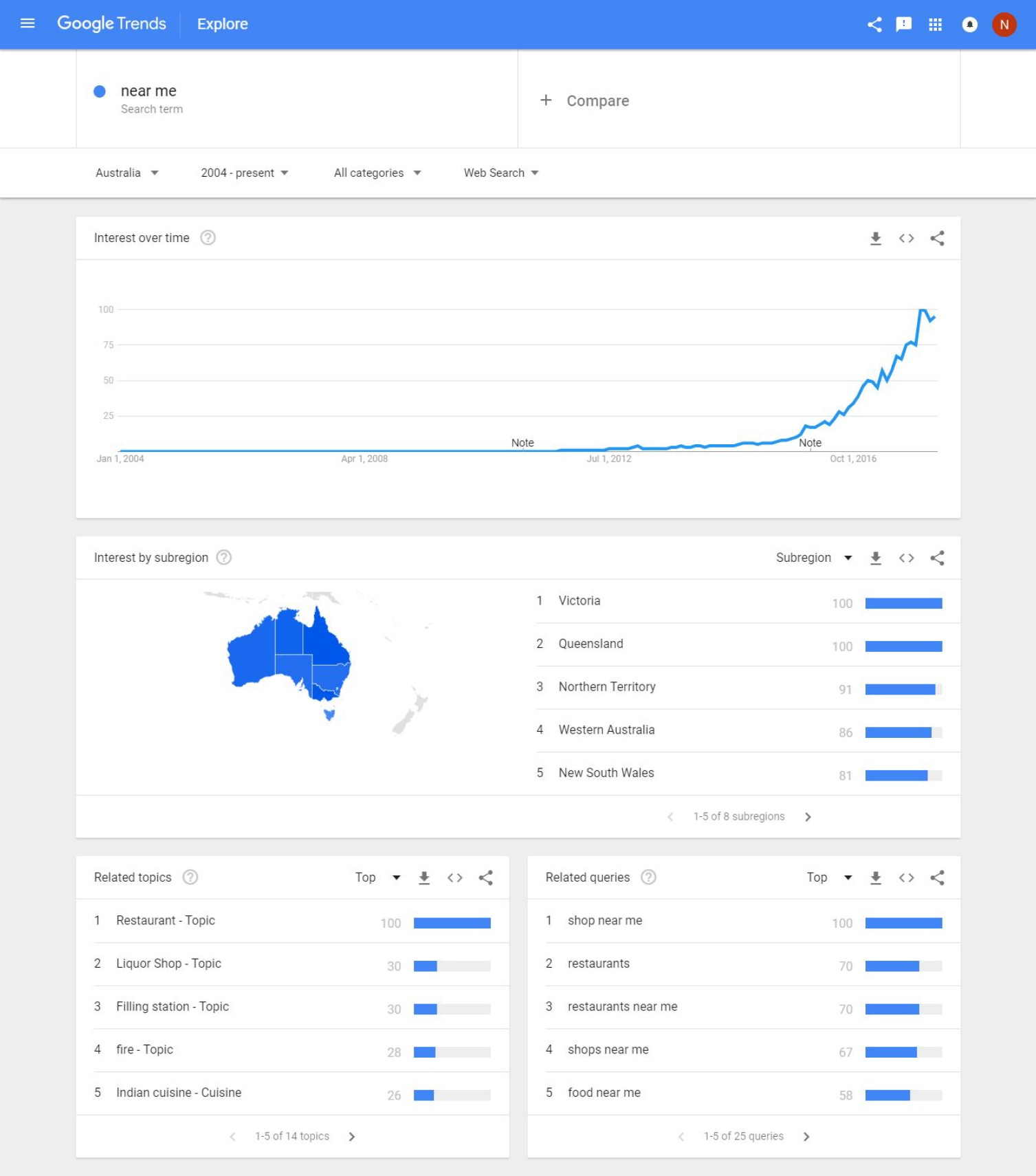
Task: Open the hamburger main menu
Action: click(x=27, y=24)
